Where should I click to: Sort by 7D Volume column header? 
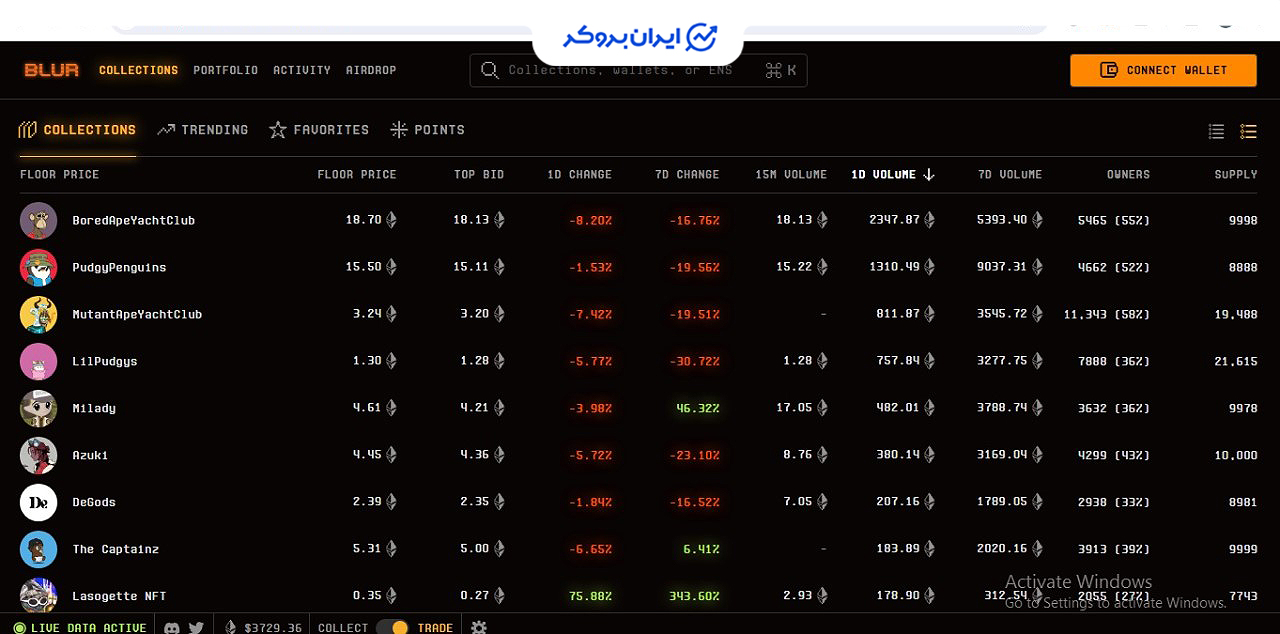pos(1010,174)
